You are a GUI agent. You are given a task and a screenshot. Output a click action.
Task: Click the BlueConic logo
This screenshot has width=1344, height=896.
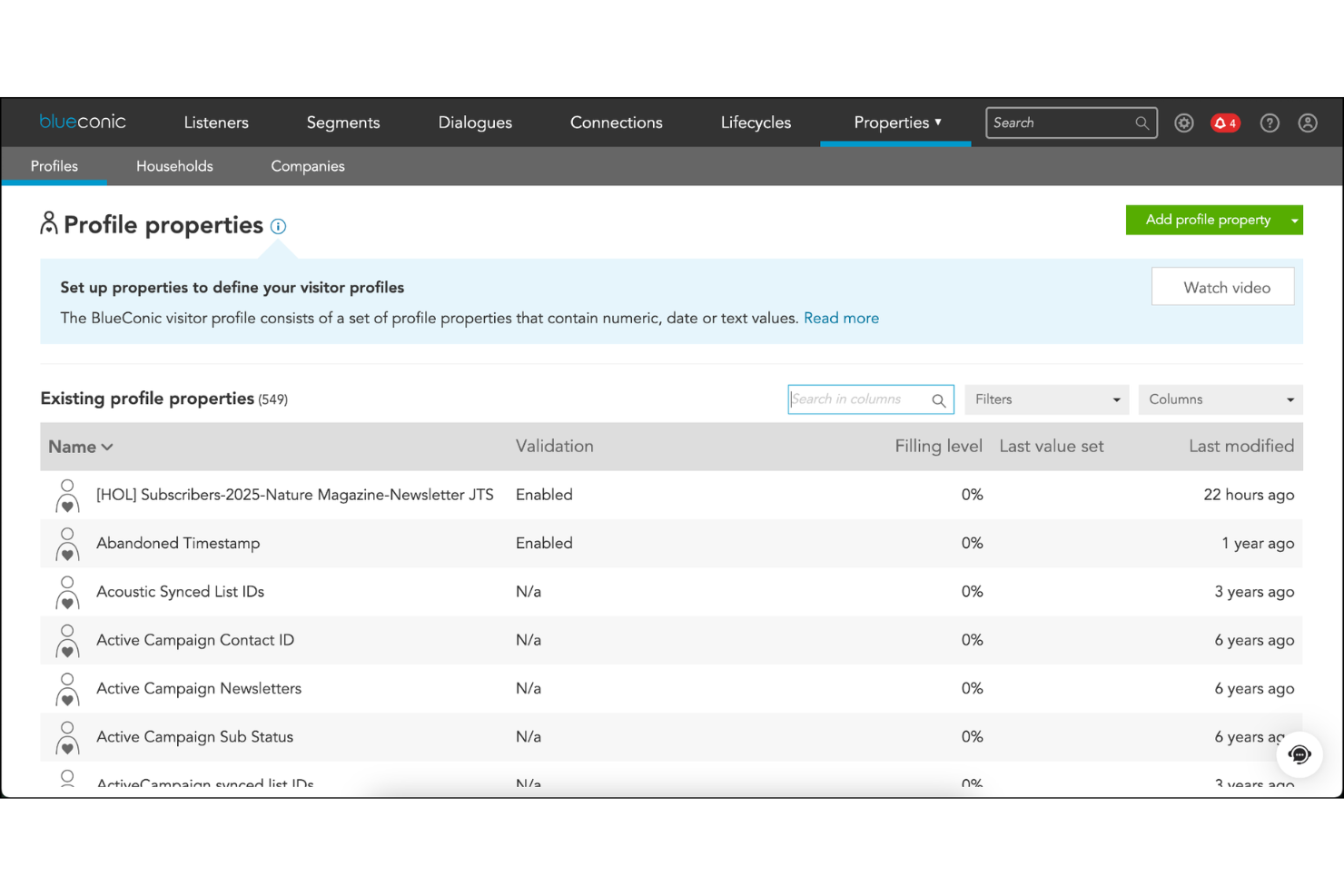83,122
